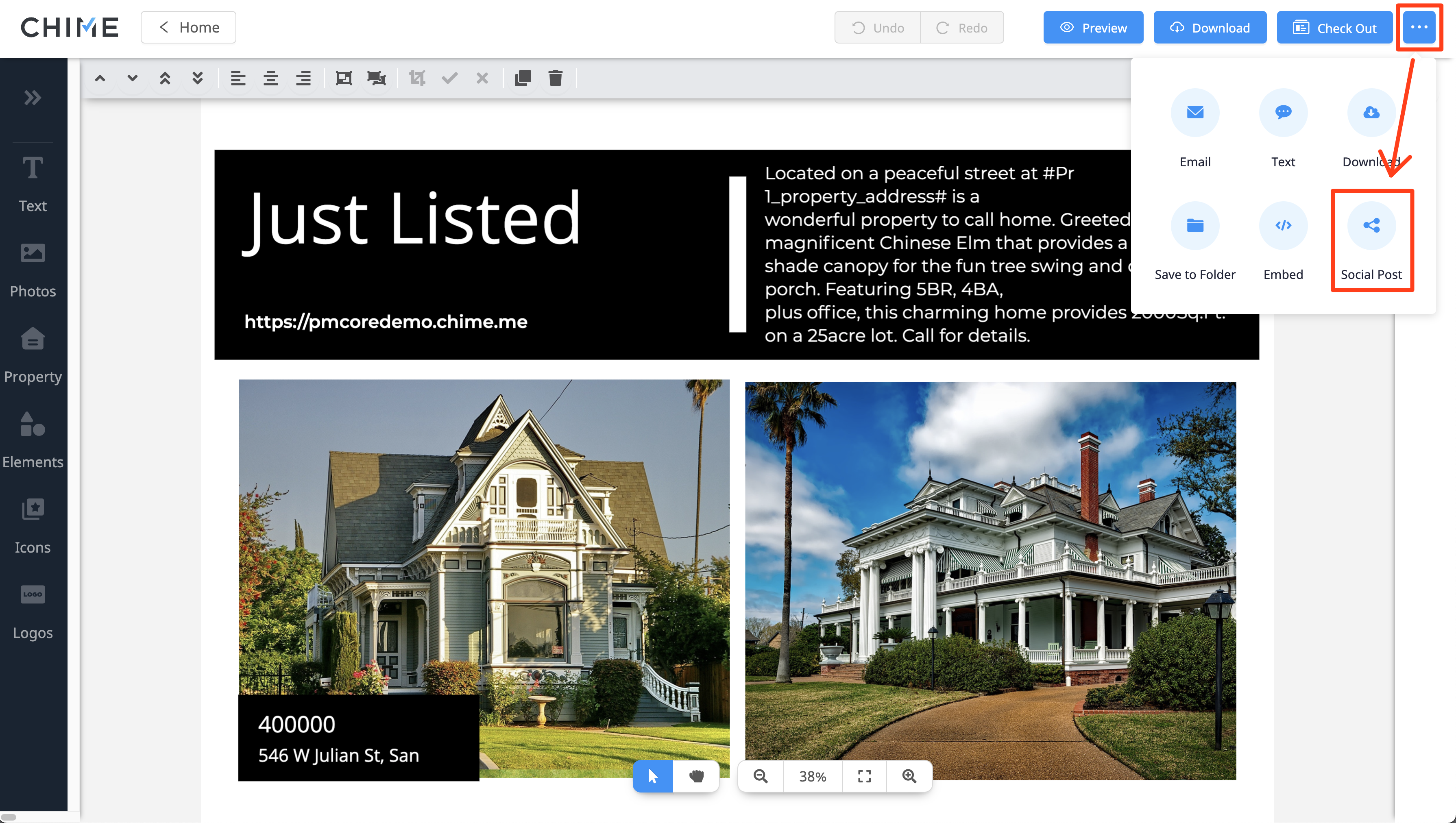Click the Download button in header
Image resolution: width=1456 pixels, height=823 pixels.
point(1210,28)
